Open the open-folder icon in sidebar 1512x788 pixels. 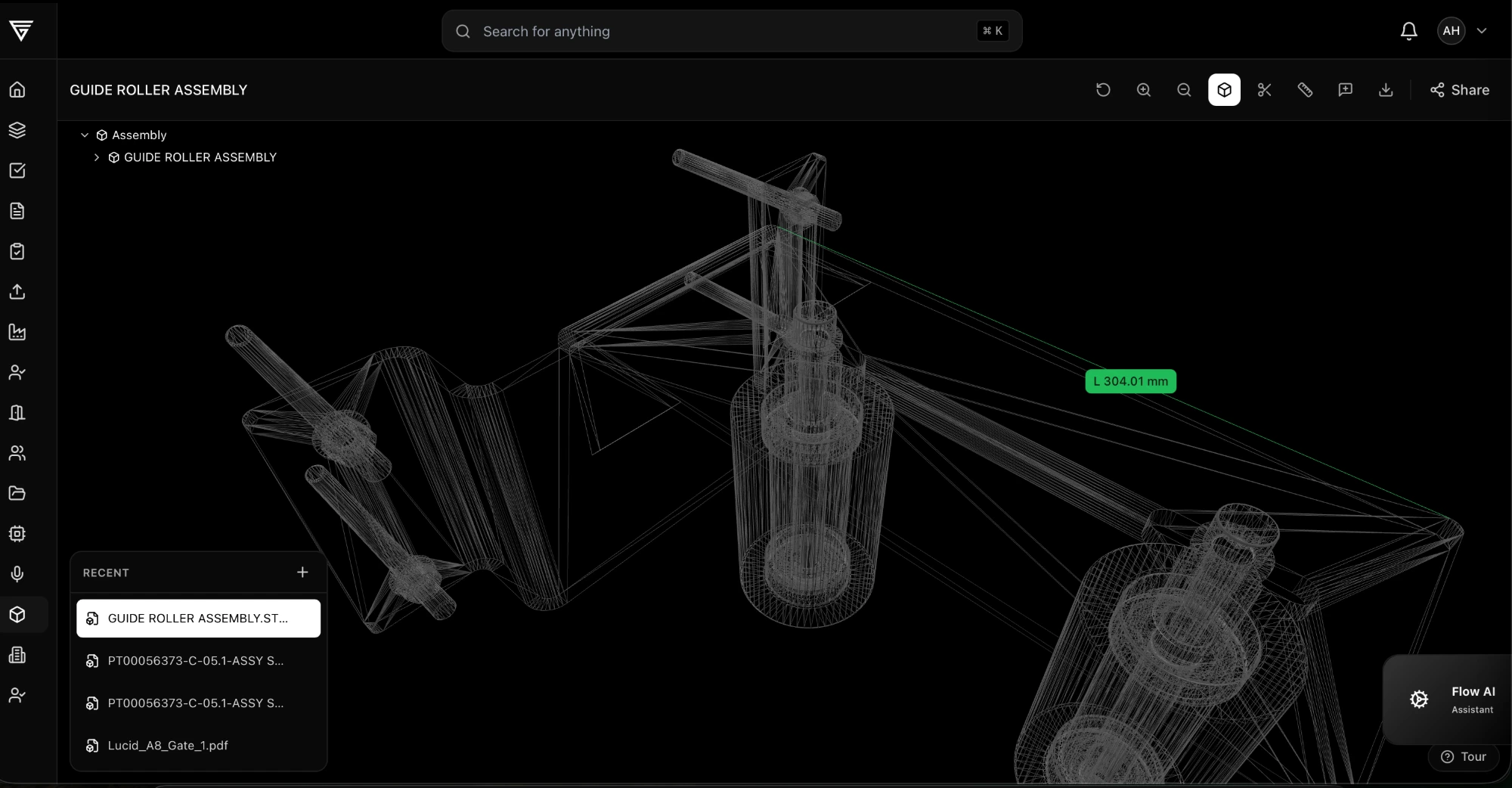[x=17, y=493]
